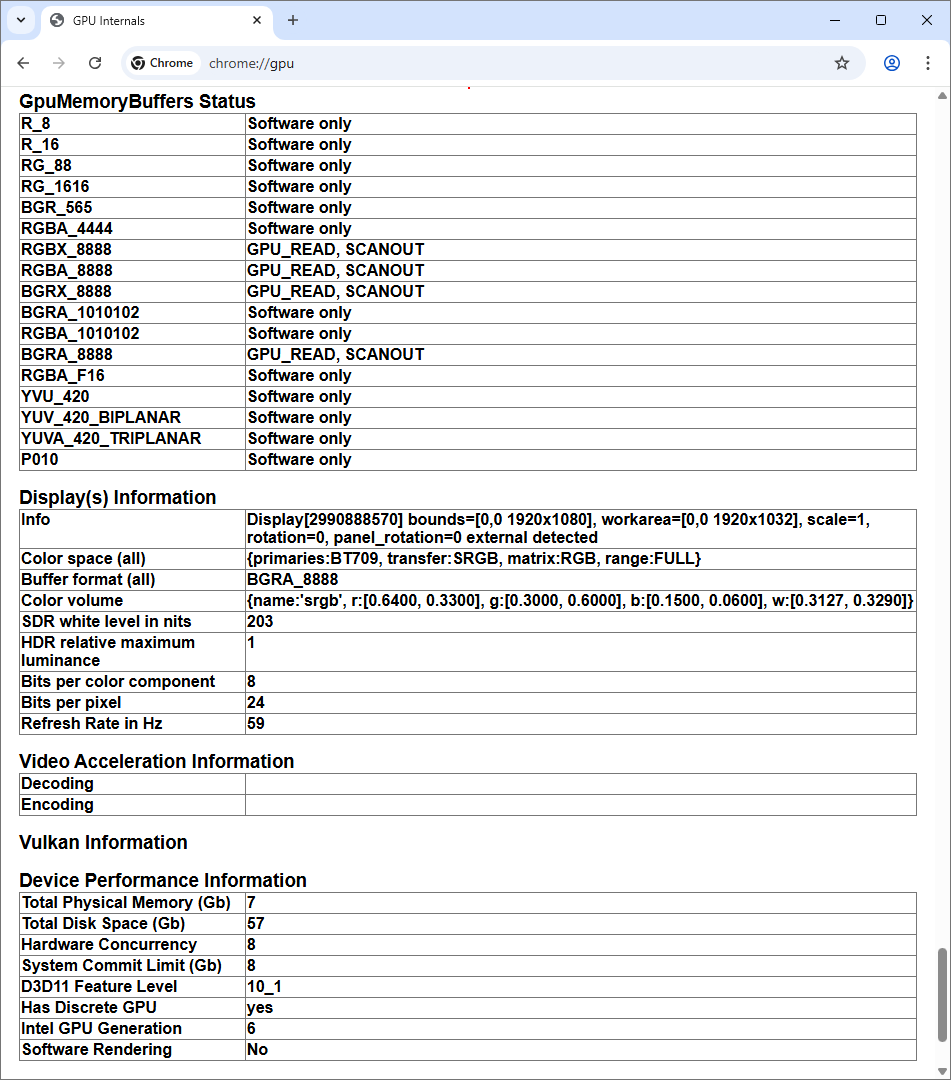This screenshot has width=951, height=1080.
Task: Click the vertical scrollbar thumb
Action: tap(942, 995)
